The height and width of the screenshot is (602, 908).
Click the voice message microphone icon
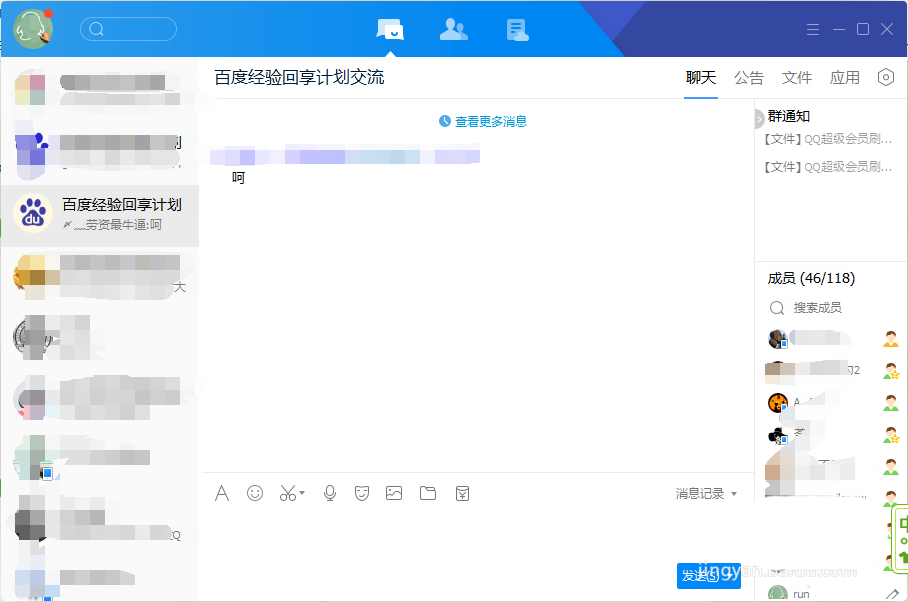tap(329, 493)
